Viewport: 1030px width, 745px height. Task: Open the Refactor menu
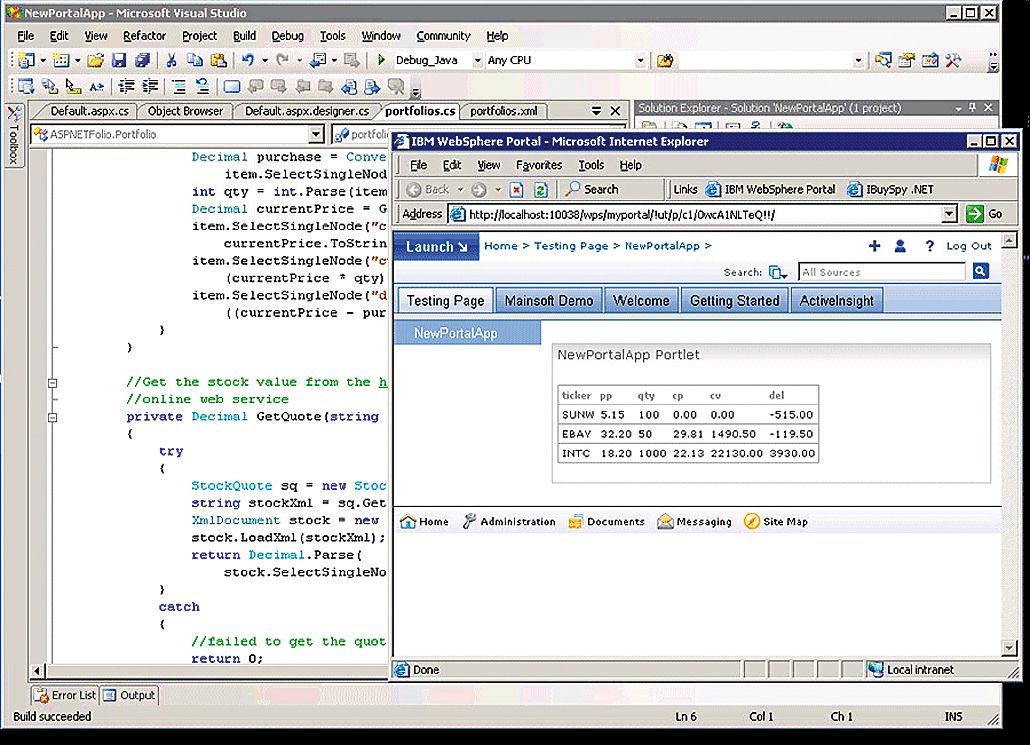(x=144, y=36)
